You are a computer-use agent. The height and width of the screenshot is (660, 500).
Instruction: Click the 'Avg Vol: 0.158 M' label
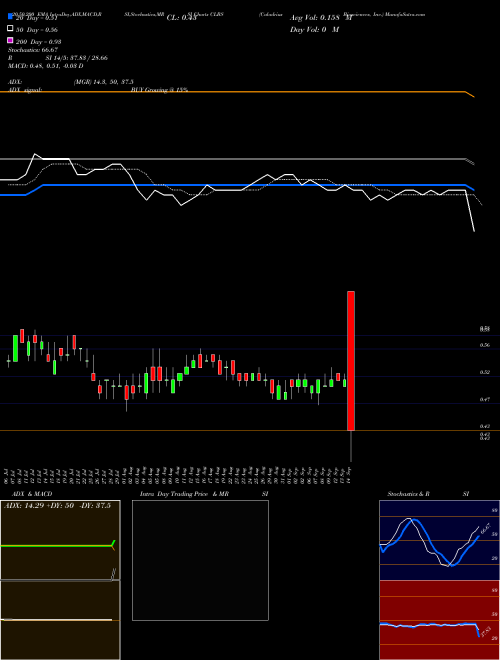(x=321, y=18)
